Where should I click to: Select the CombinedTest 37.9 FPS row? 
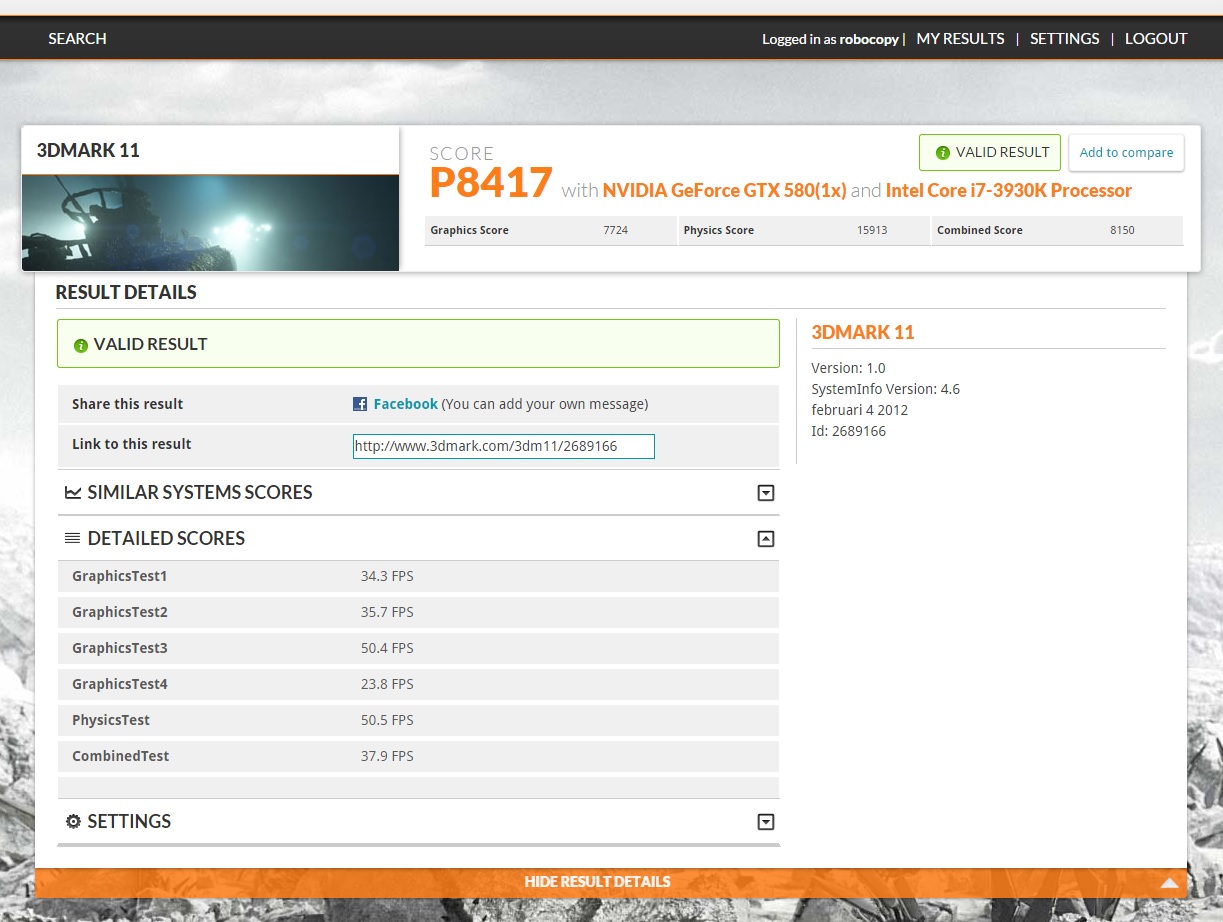(x=418, y=756)
